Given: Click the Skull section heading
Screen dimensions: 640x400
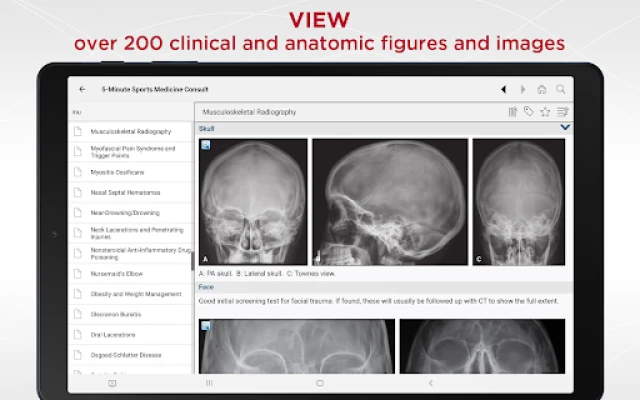Looking at the screenshot, I should (x=206, y=129).
